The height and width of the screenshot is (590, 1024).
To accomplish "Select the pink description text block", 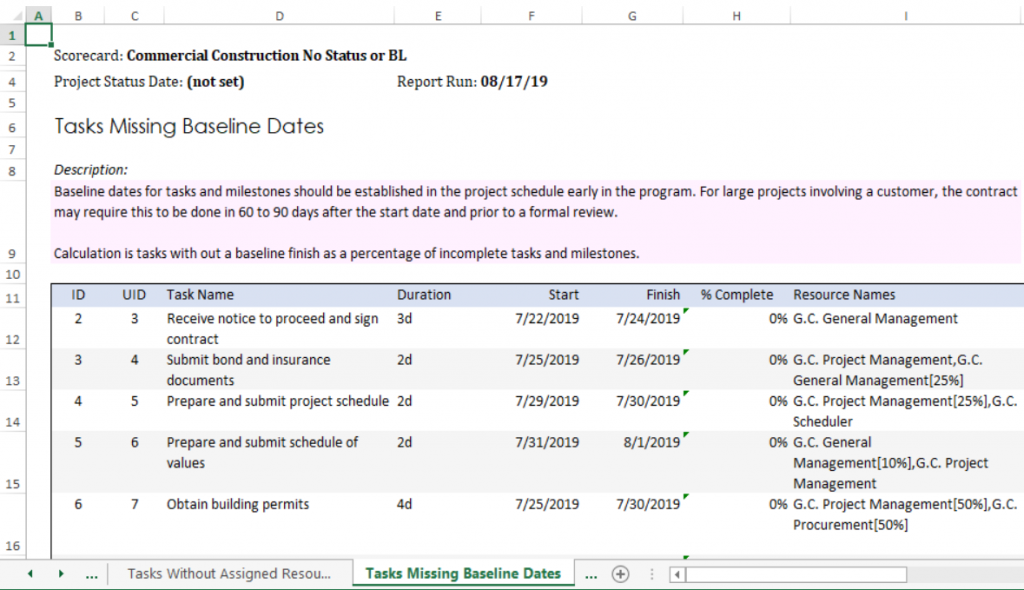I will pos(536,222).
